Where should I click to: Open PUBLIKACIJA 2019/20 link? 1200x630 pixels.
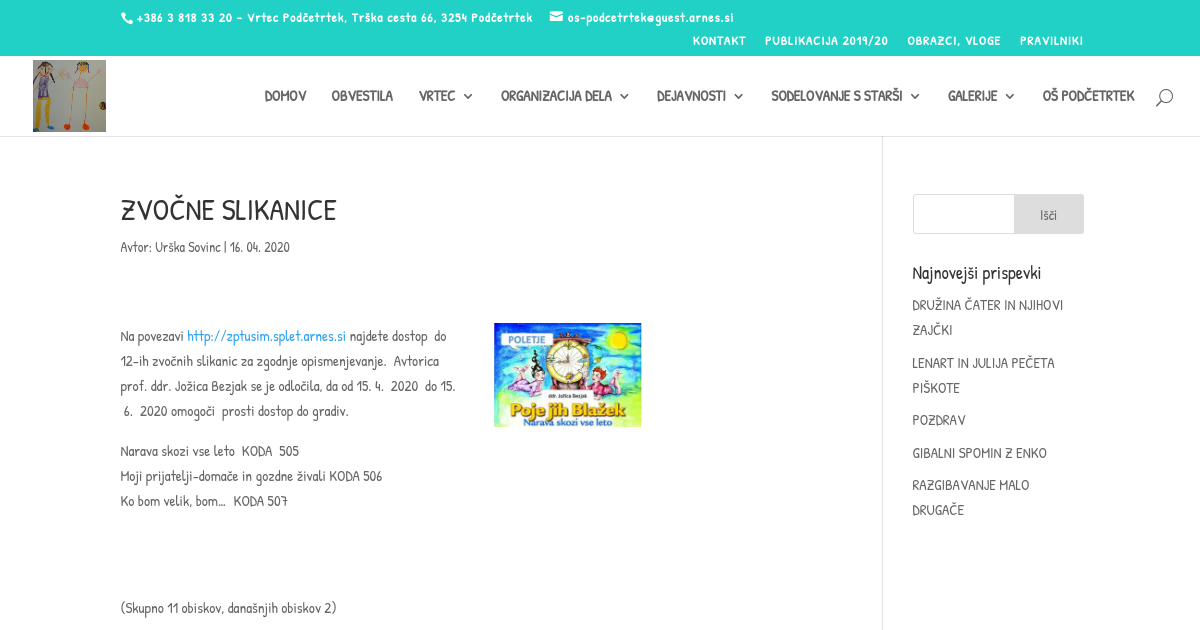coord(826,41)
